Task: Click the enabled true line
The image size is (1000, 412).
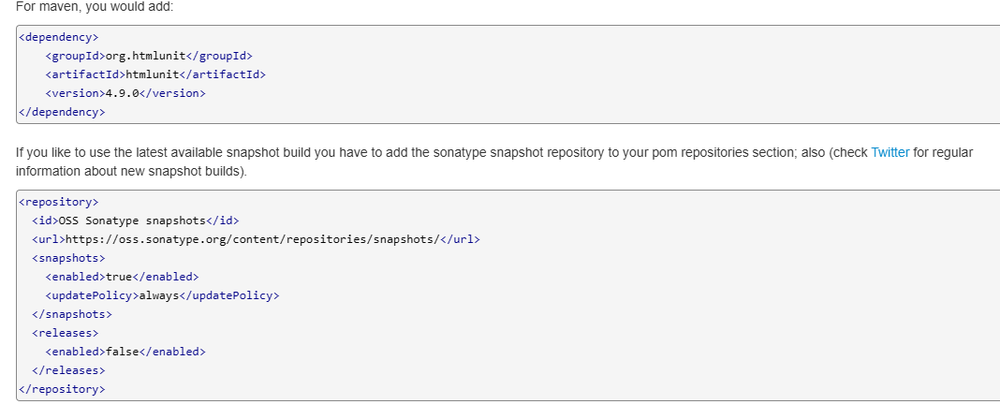Action: (x=122, y=277)
